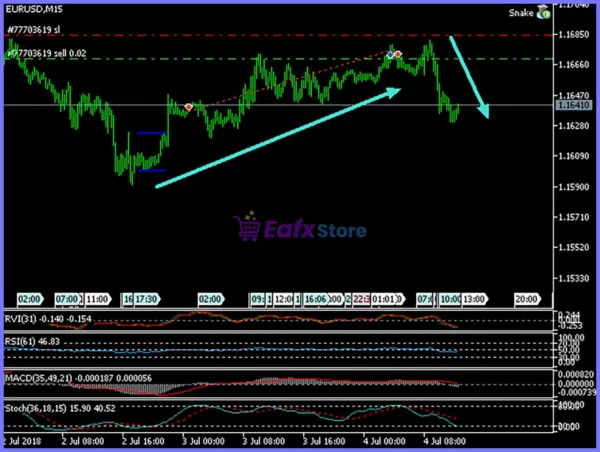
Task: Click the 3 Jul 00:00 time axis label
Action: (x=203, y=441)
